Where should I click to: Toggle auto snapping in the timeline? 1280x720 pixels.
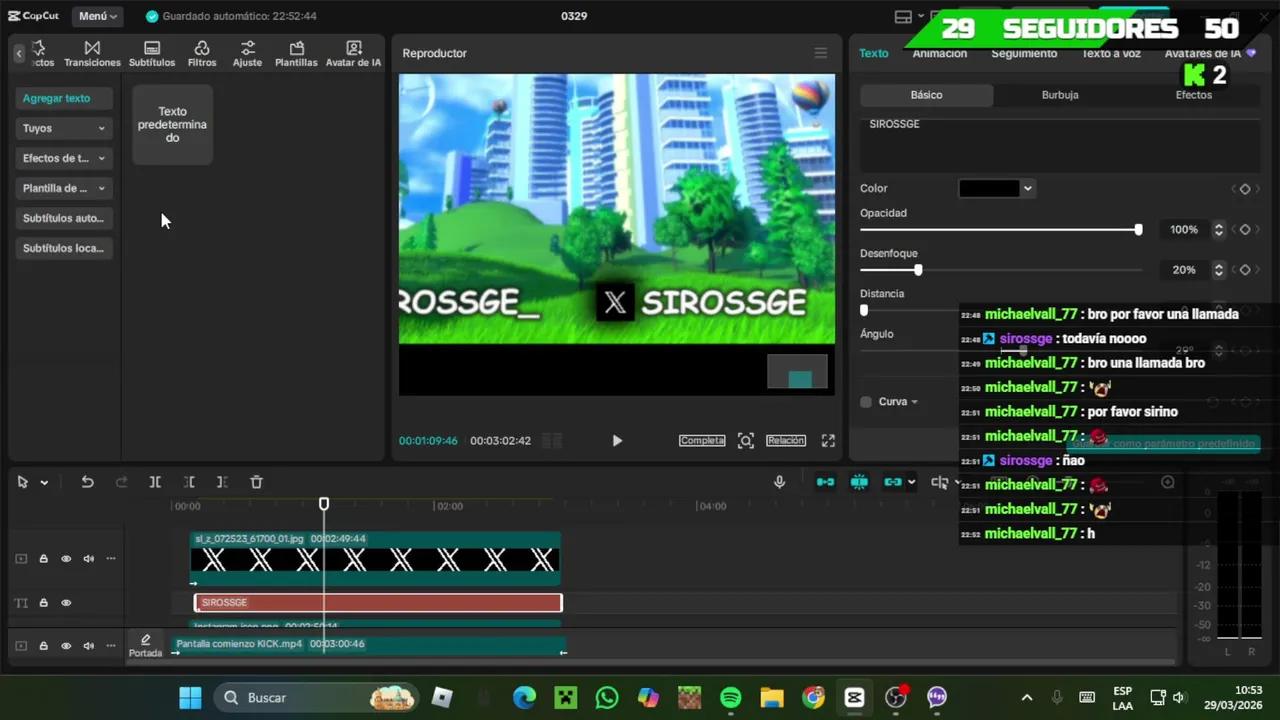pyautogui.click(x=859, y=482)
